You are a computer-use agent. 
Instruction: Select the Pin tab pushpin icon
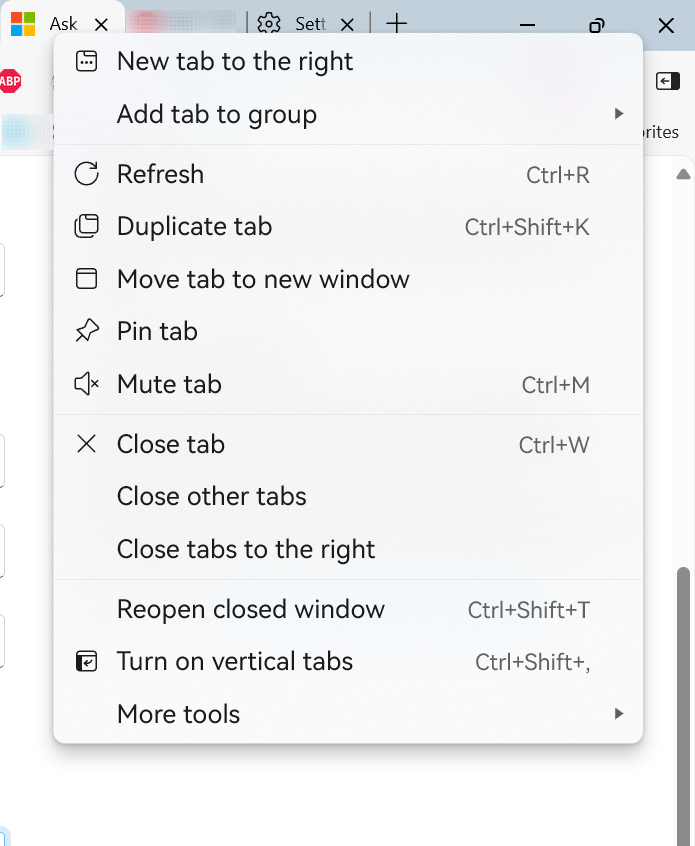(x=86, y=331)
